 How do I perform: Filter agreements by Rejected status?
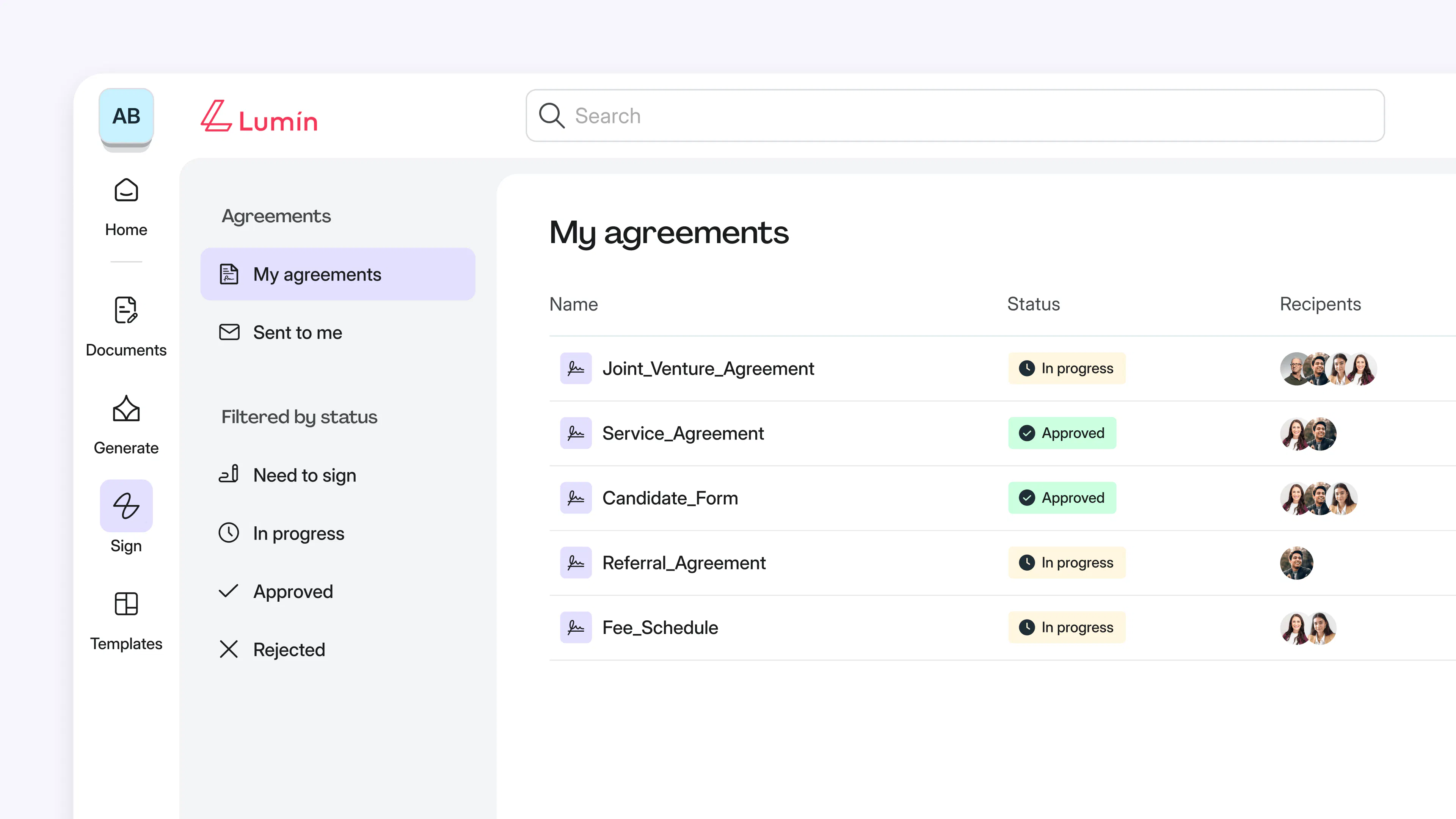338,650
